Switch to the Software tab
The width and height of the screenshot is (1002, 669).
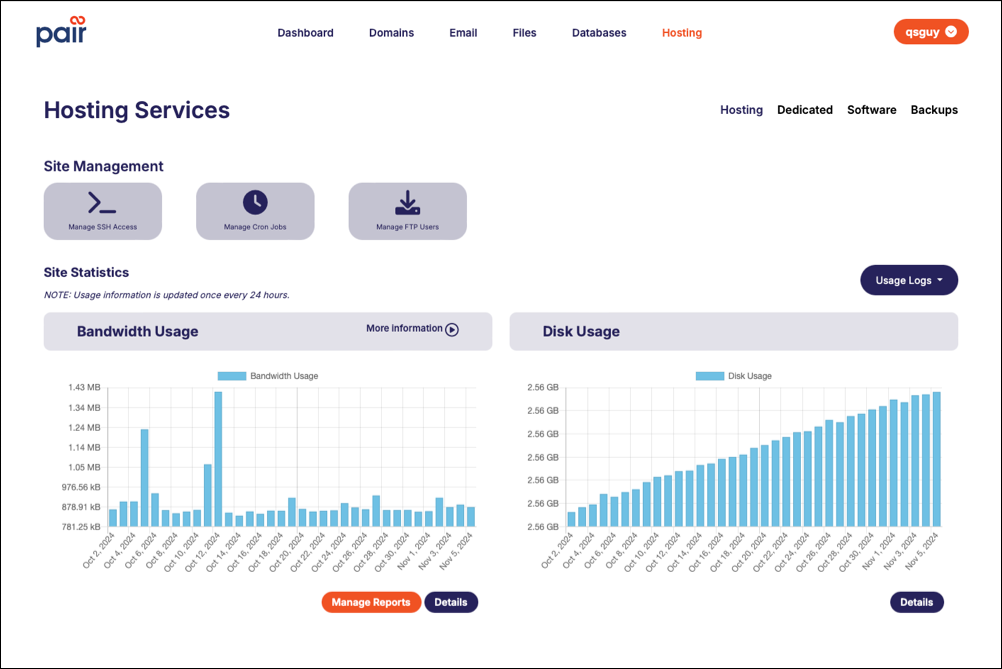pyautogui.click(x=872, y=110)
